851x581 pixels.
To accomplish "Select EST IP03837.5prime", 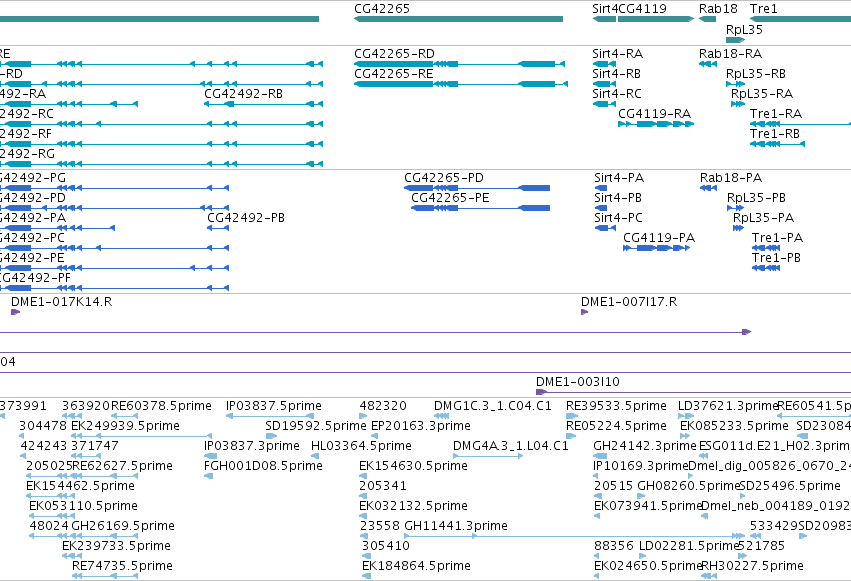I will pyautogui.click(x=270, y=416).
